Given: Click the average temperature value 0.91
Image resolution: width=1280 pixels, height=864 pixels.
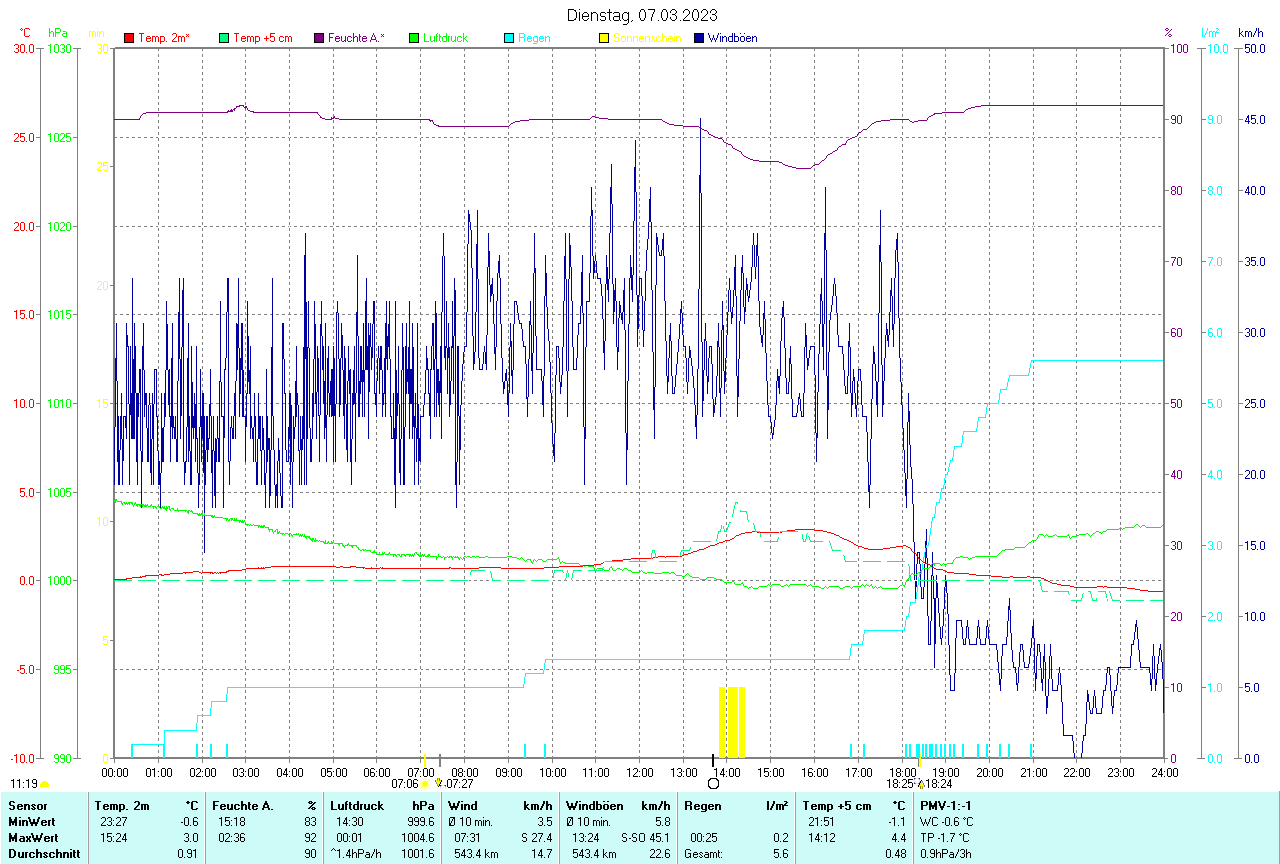Looking at the screenshot, I should coord(188,853).
